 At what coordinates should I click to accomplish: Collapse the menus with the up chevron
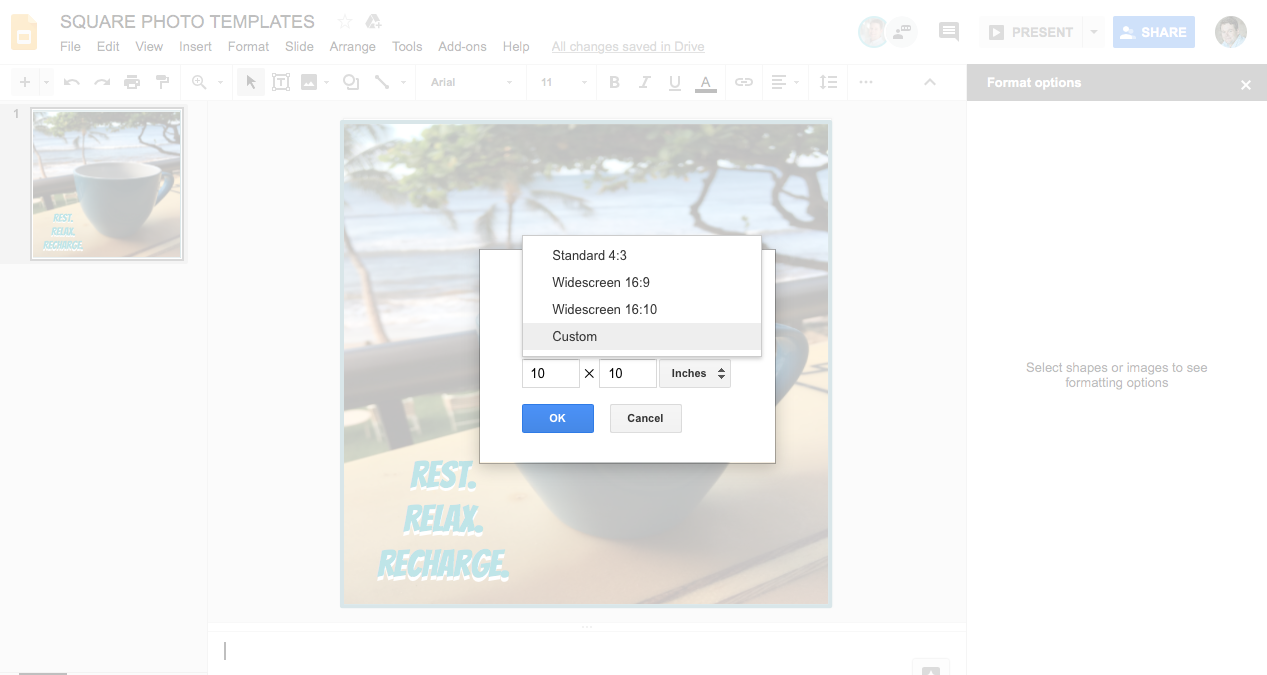(x=930, y=82)
